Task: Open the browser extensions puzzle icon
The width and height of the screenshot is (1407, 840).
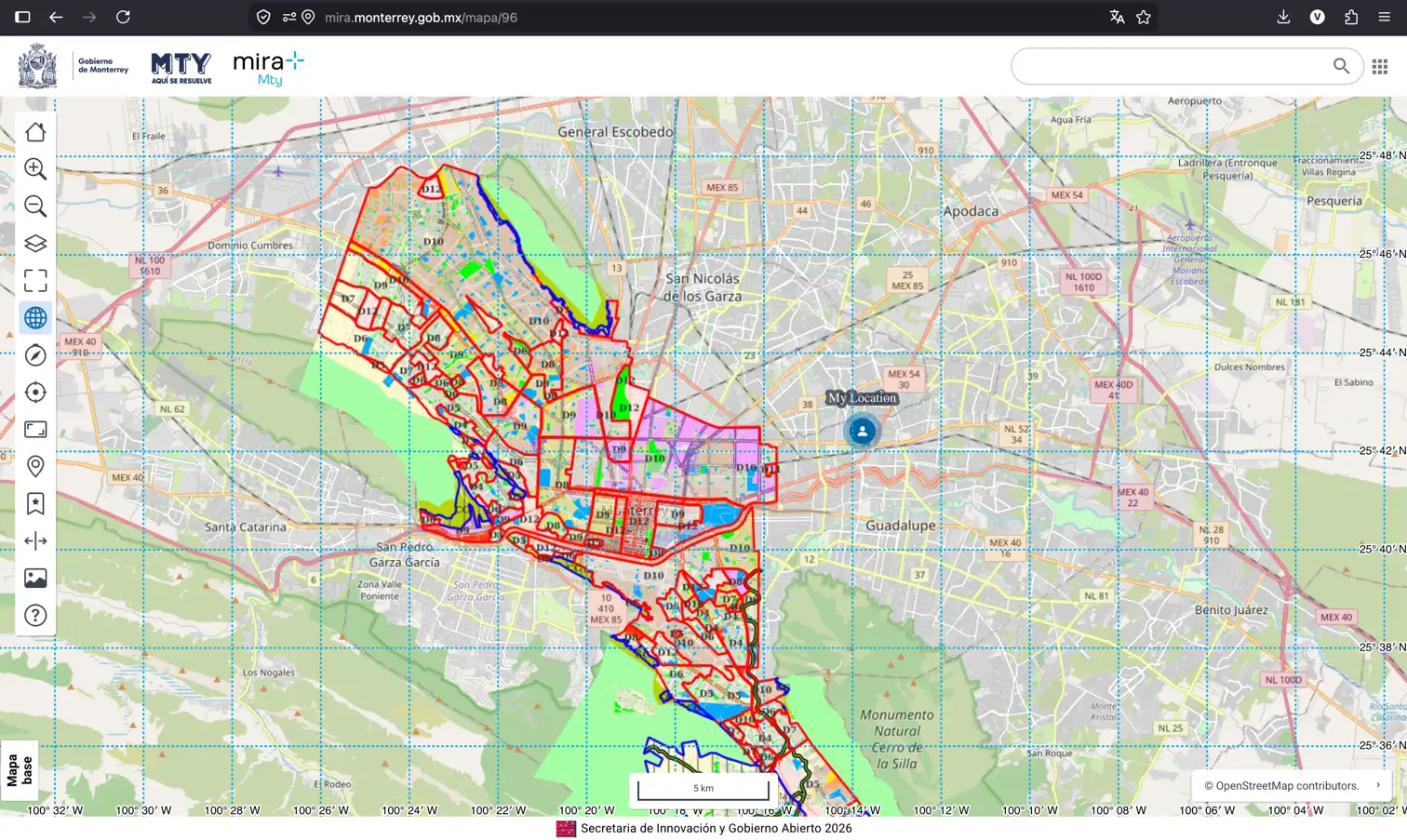Action: pos(1351,17)
